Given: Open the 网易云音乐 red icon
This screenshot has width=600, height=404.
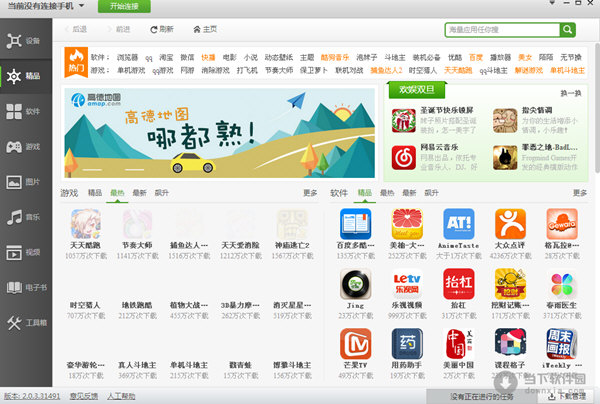Looking at the screenshot, I should (404, 158).
